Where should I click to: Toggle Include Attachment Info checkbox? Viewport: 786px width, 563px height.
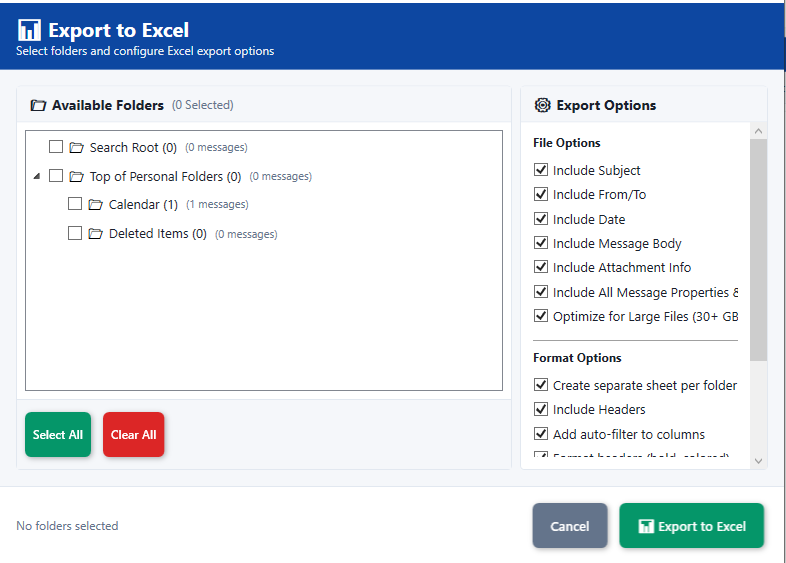point(541,267)
